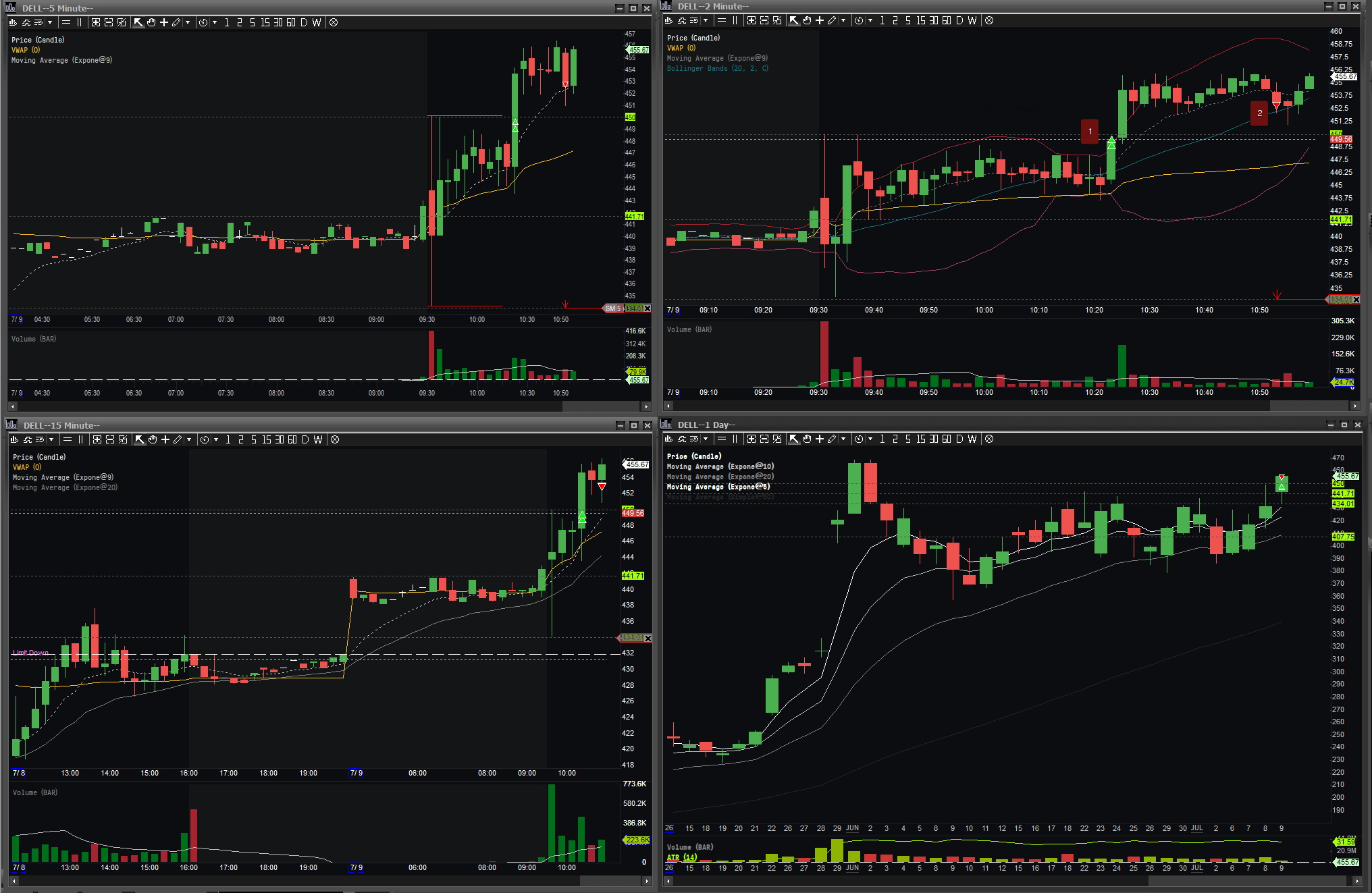The image size is (1372, 893).
Task: Switch DELL 2 Minute chart to 60-minute interval
Action: pyautogui.click(x=947, y=20)
